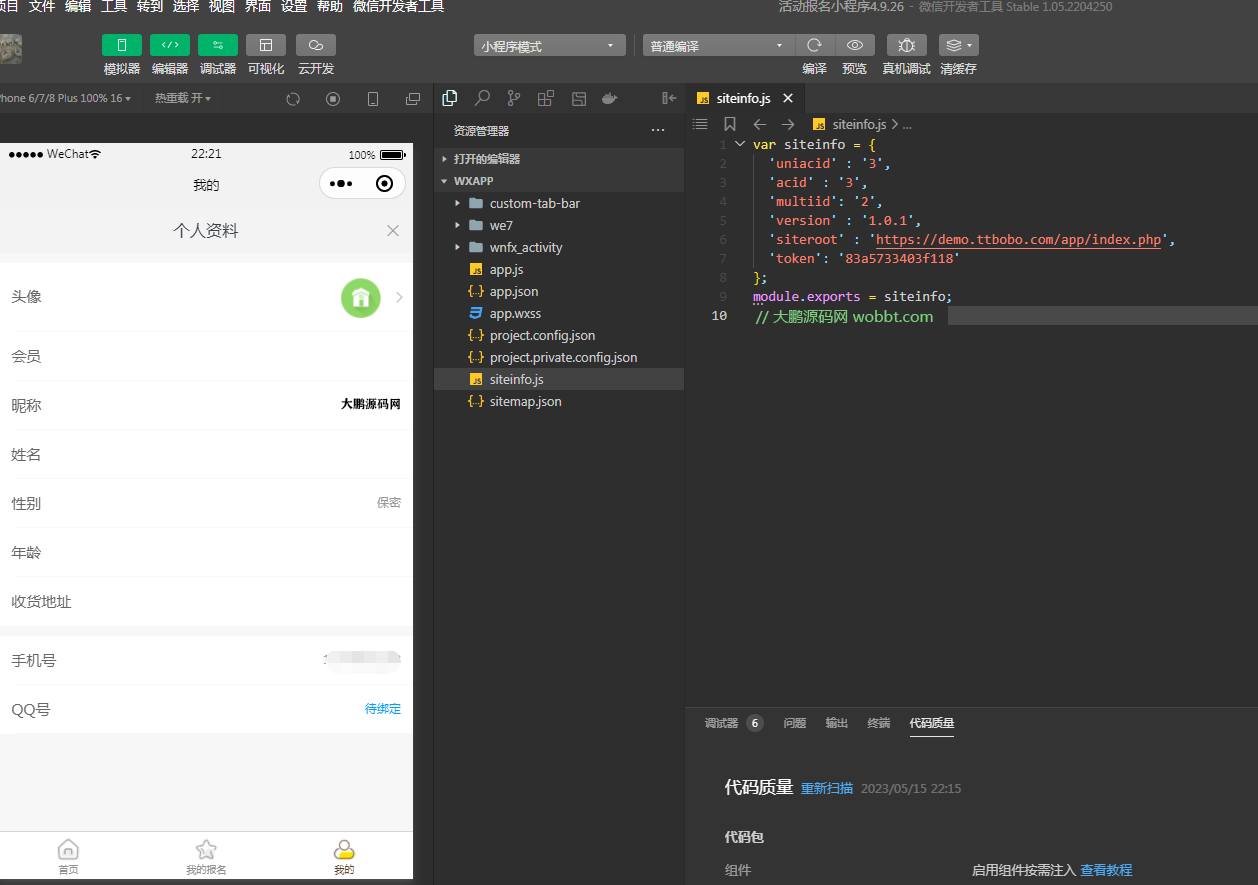
Task: Click the 预览 preview eye icon
Action: pos(855,45)
